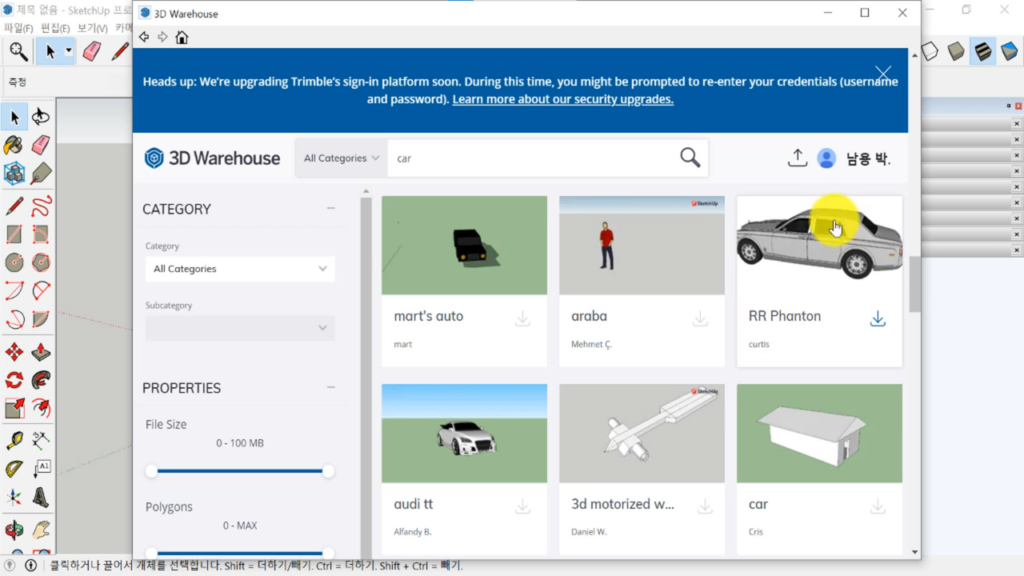The height and width of the screenshot is (576, 1024).
Task: Focus the search field containing 'car'
Action: coord(532,158)
